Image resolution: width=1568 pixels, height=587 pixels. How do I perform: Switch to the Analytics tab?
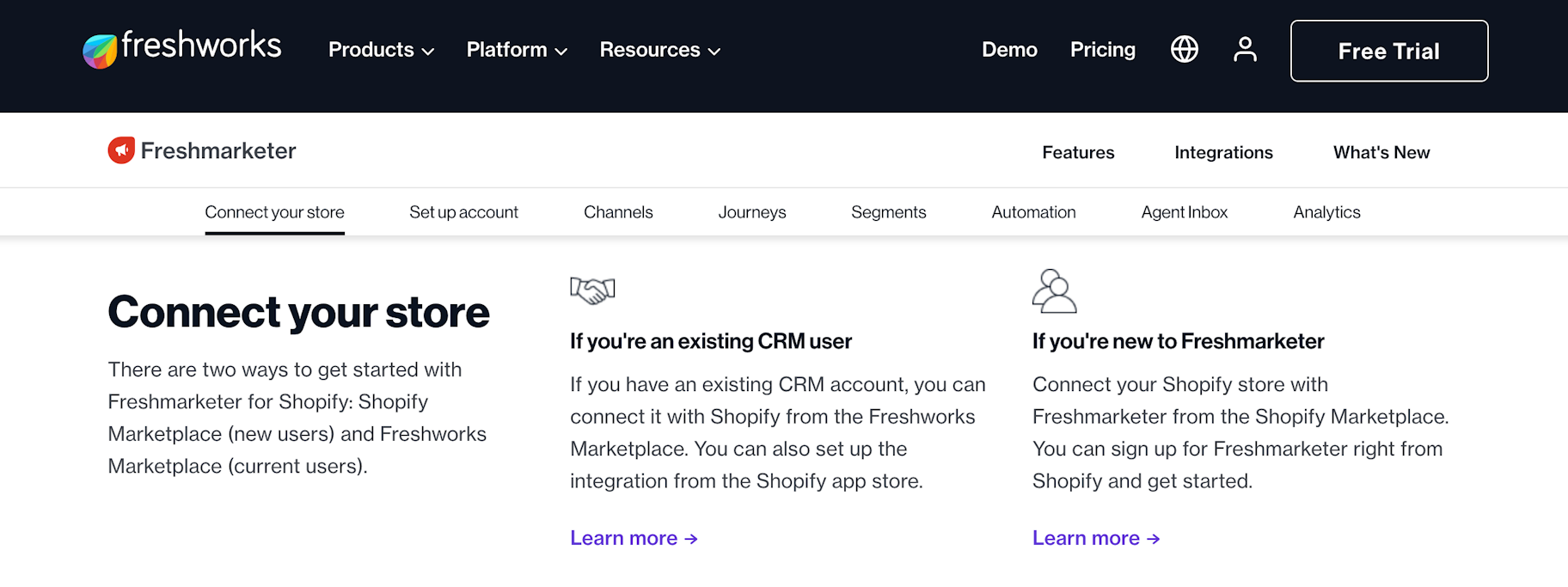(x=1326, y=212)
